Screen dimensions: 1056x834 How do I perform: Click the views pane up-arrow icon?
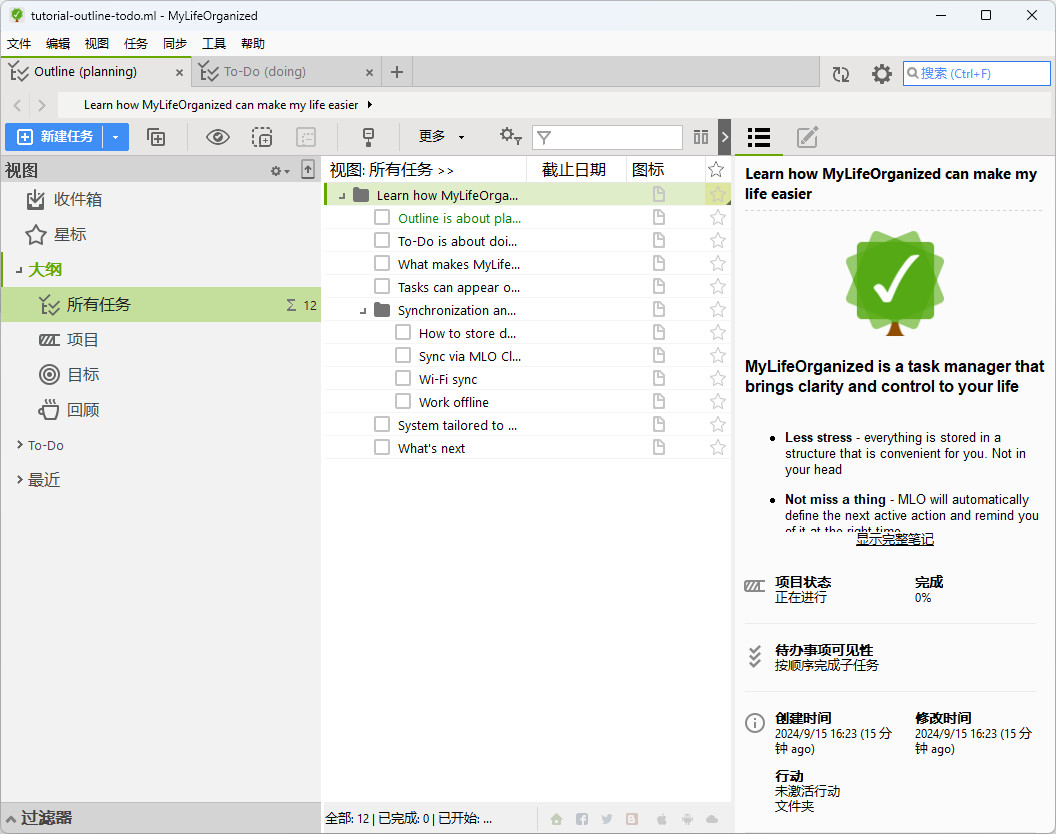point(308,169)
